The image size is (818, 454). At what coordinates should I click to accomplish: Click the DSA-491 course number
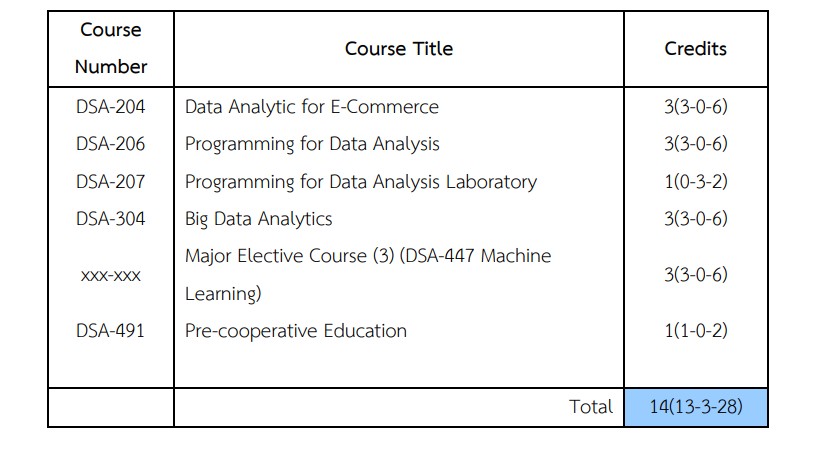[x=111, y=331]
